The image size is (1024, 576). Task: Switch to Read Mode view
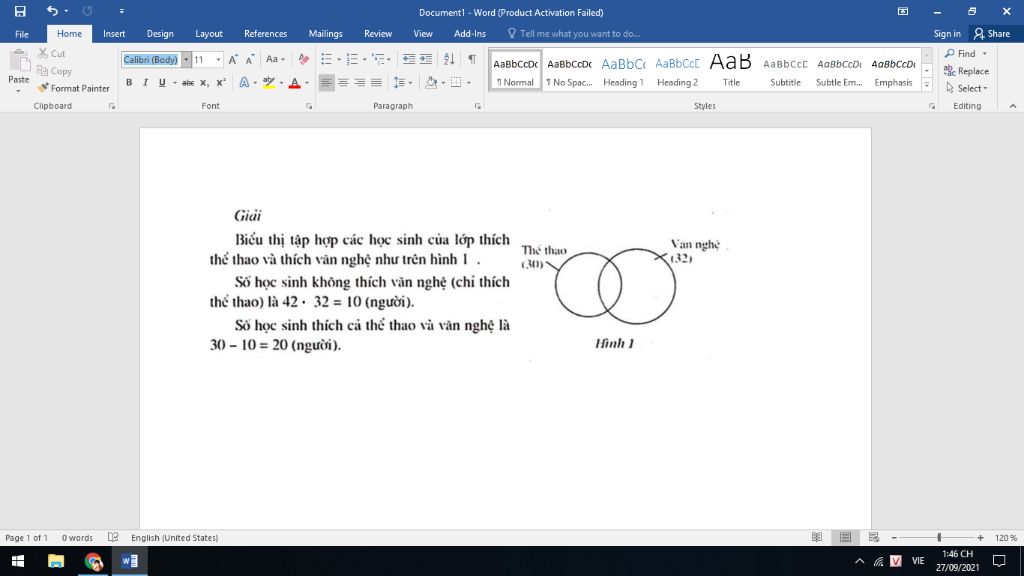(x=817, y=537)
